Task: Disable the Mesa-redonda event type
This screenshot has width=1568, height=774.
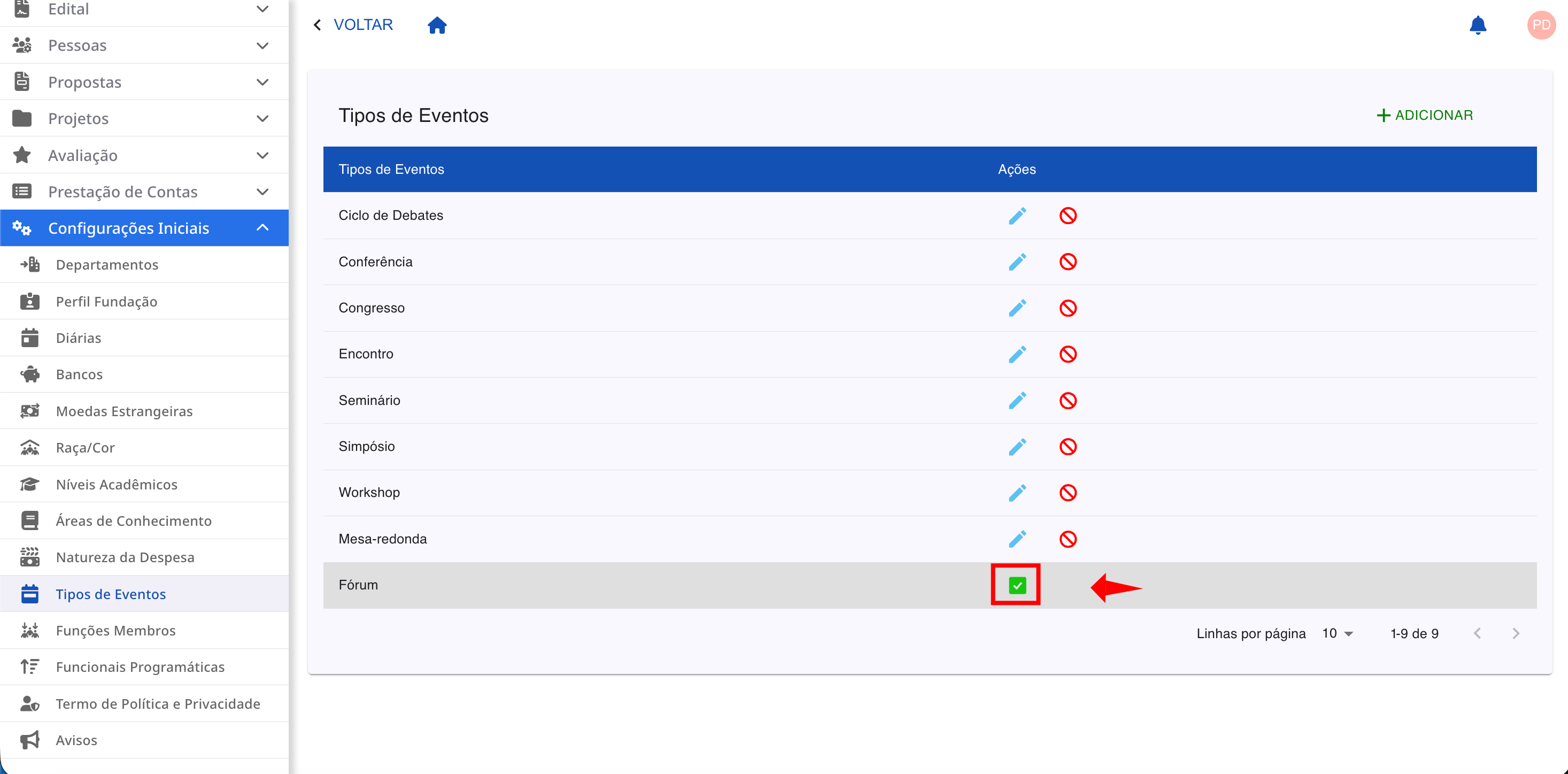Action: pos(1068,539)
